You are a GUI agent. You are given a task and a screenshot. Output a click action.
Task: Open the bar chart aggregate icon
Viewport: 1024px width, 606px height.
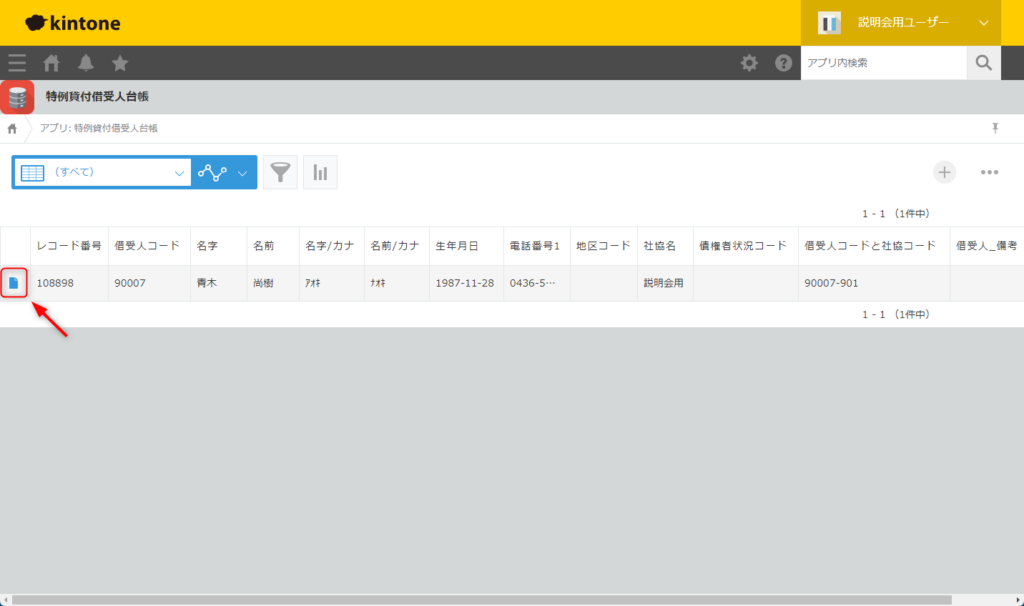coord(320,172)
